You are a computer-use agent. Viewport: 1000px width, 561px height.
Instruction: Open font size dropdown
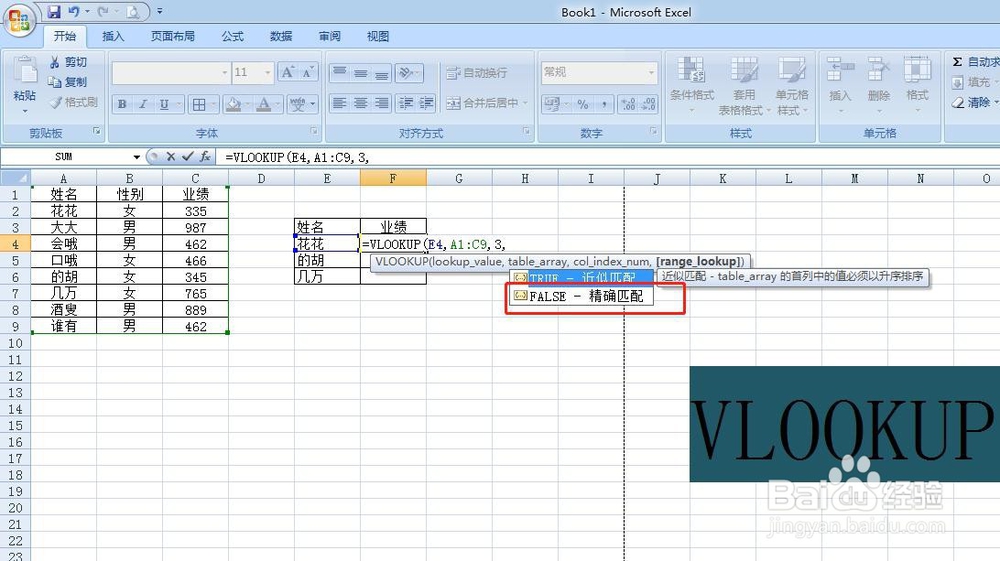click(x=268, y=73)
